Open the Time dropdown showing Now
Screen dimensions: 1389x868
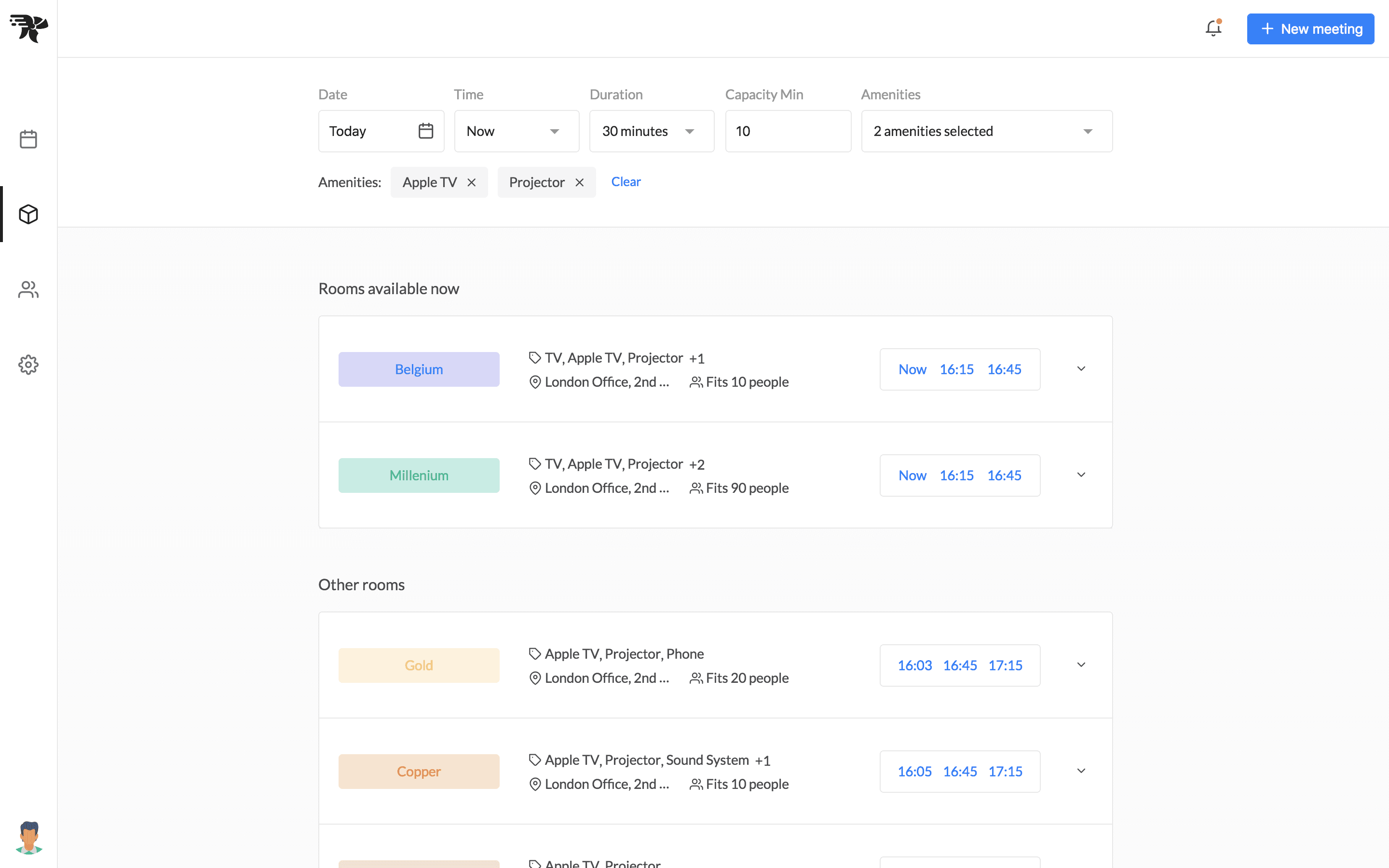pyautogui.click(x=517, y=132)
